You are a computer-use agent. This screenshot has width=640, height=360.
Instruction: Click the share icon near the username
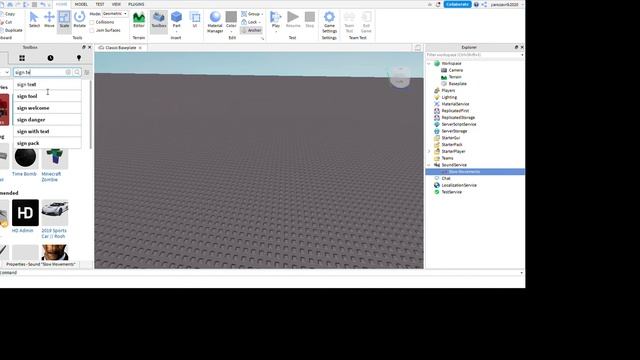pos(484,4)
